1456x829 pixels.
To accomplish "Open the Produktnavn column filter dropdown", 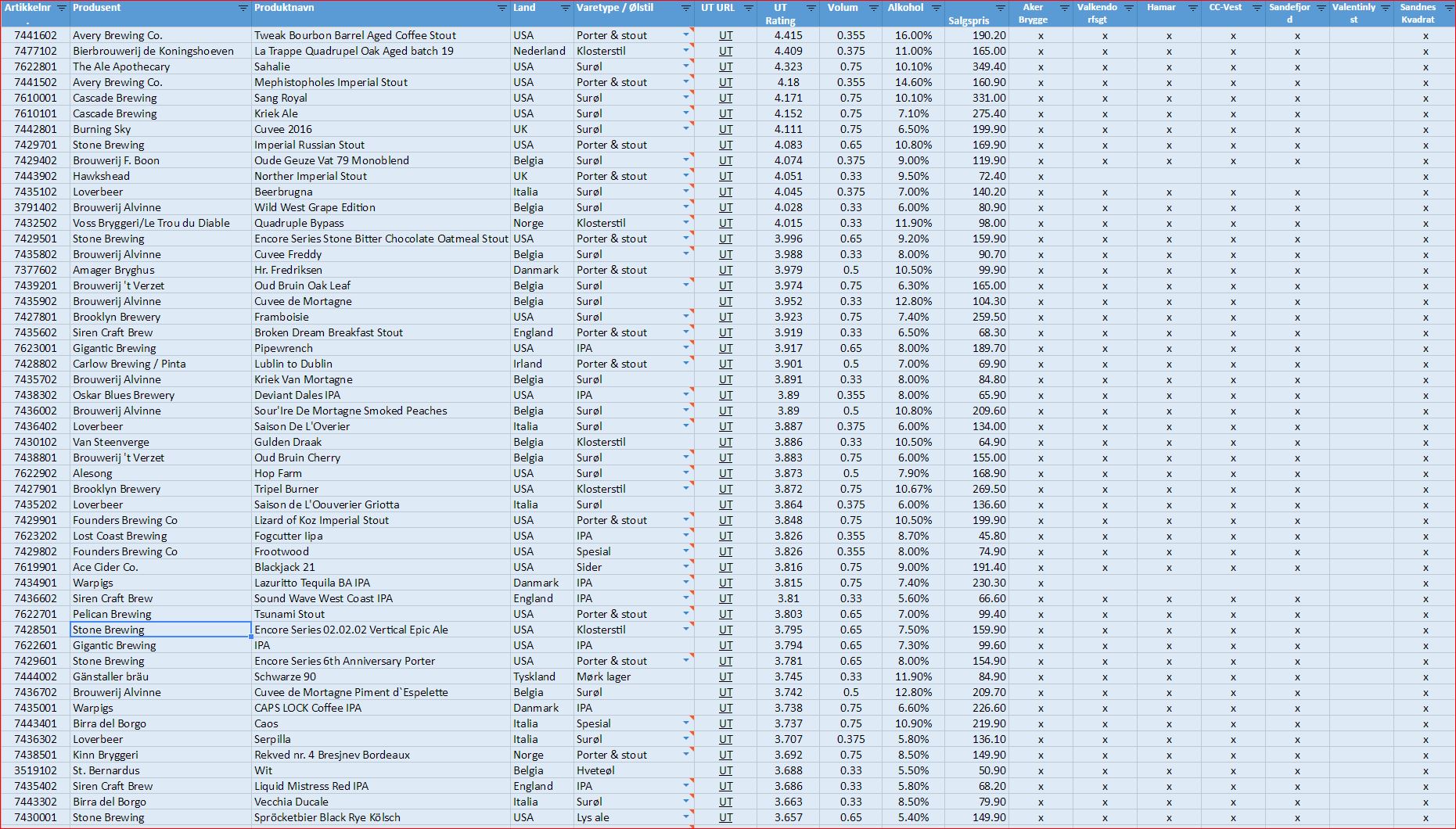I will pos(502,8).
